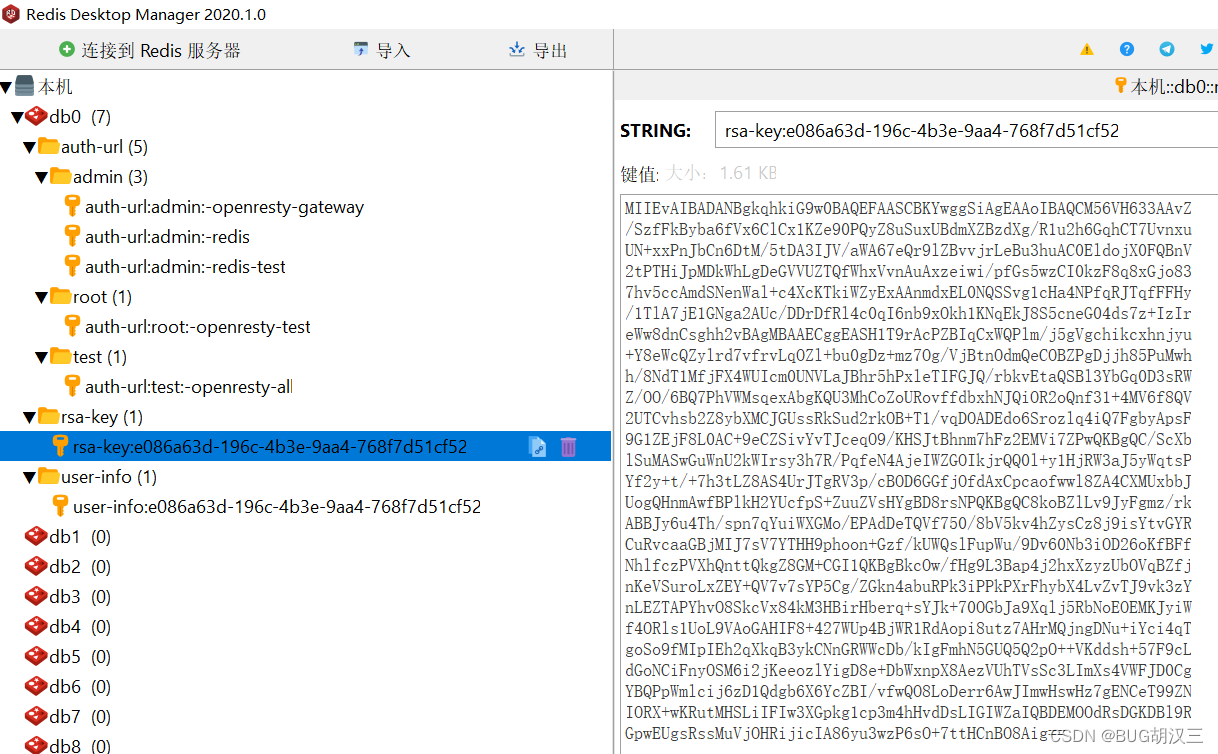
Task: Click the Export (导出) button
Action: pyautogui.click(x=538, y=50)
